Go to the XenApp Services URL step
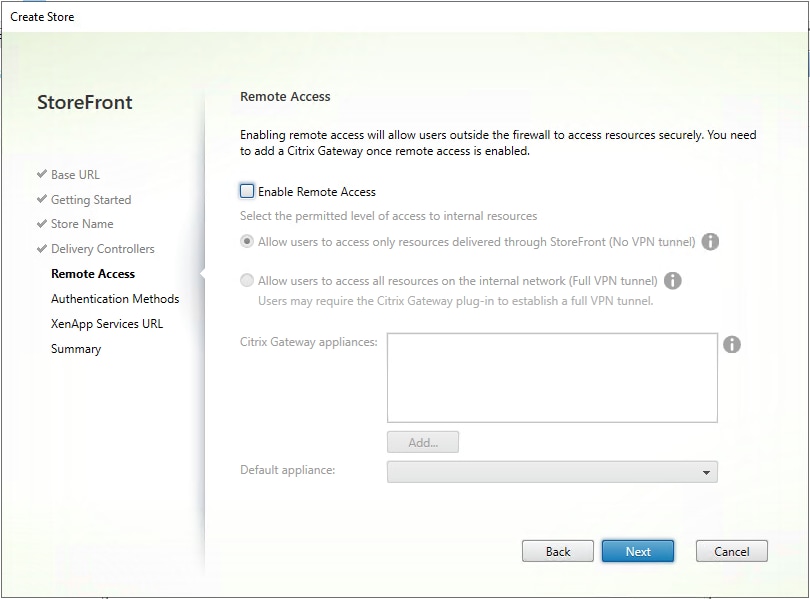 click(x=109, y=323)
